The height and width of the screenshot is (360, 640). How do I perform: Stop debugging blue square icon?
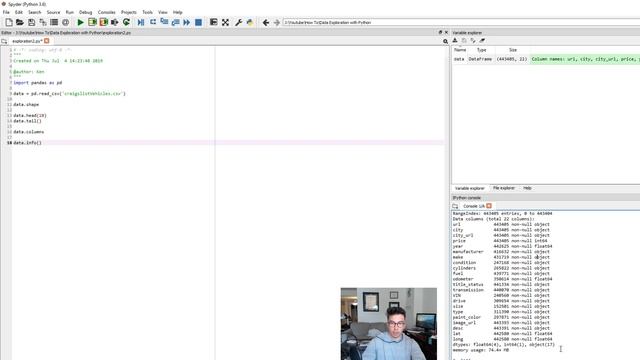coord(198,22)
